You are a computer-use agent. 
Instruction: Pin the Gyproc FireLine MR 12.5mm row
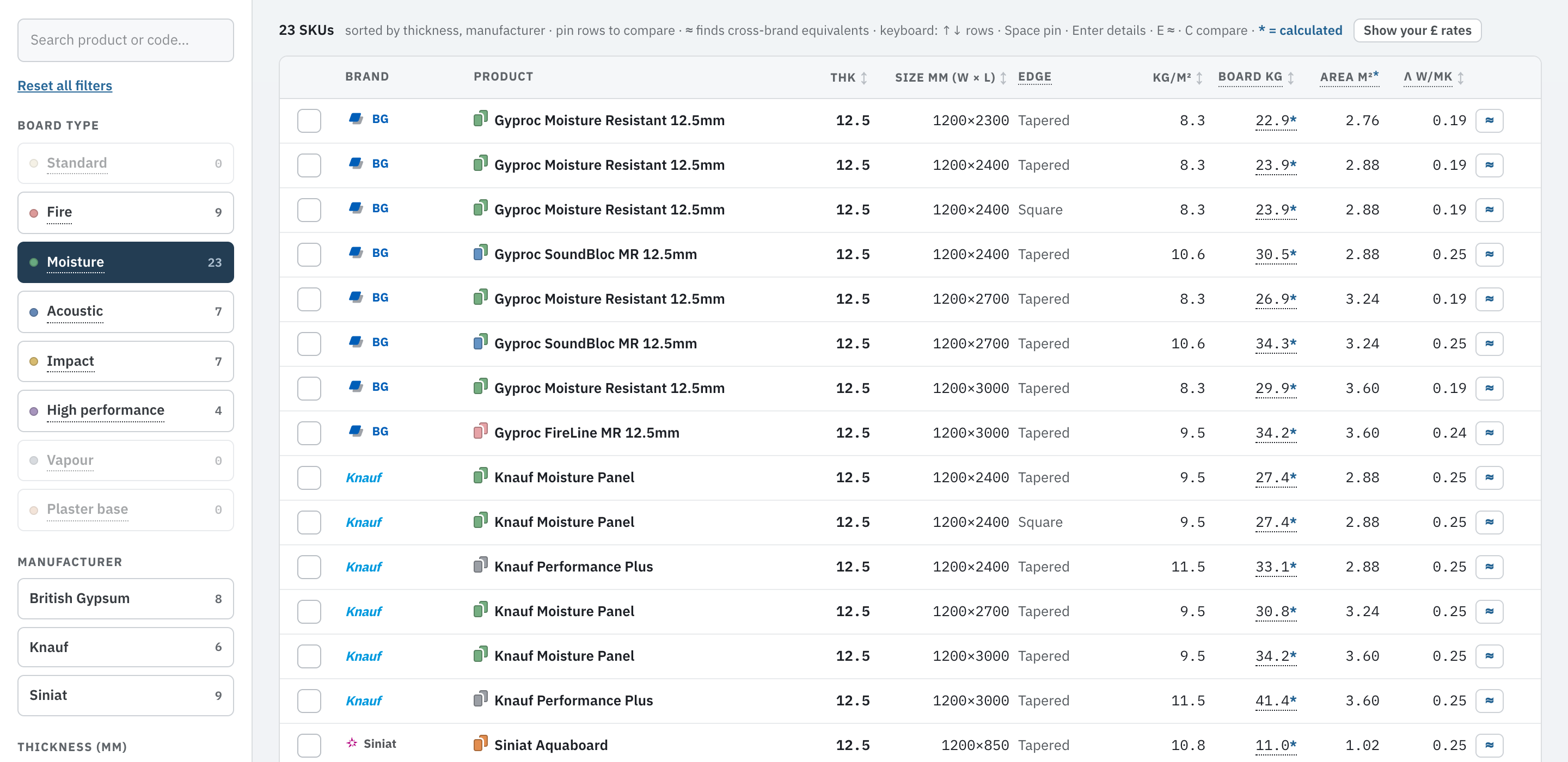click(x=309, y=433)
